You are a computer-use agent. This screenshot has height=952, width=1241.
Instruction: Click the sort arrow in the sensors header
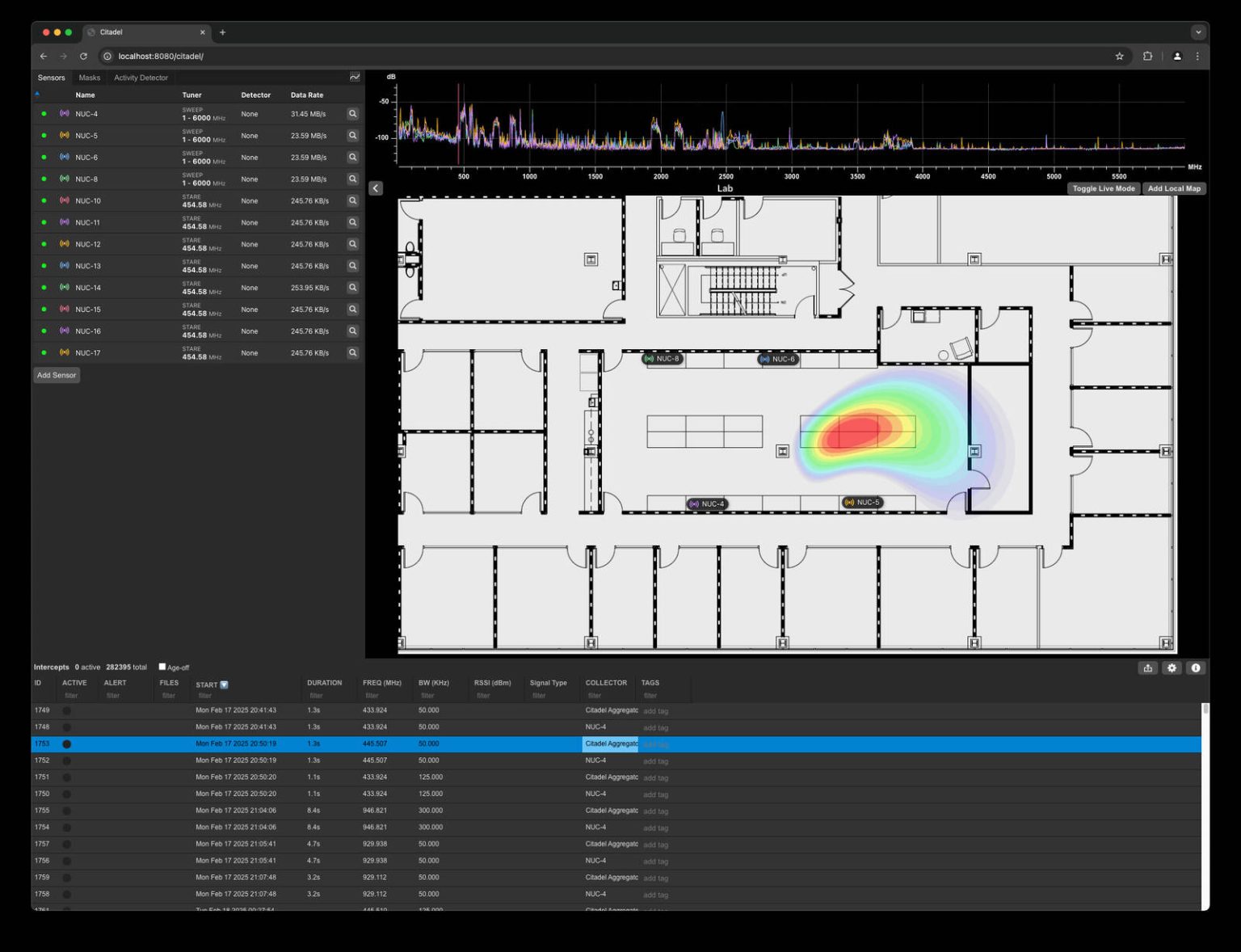coord(37,95)
